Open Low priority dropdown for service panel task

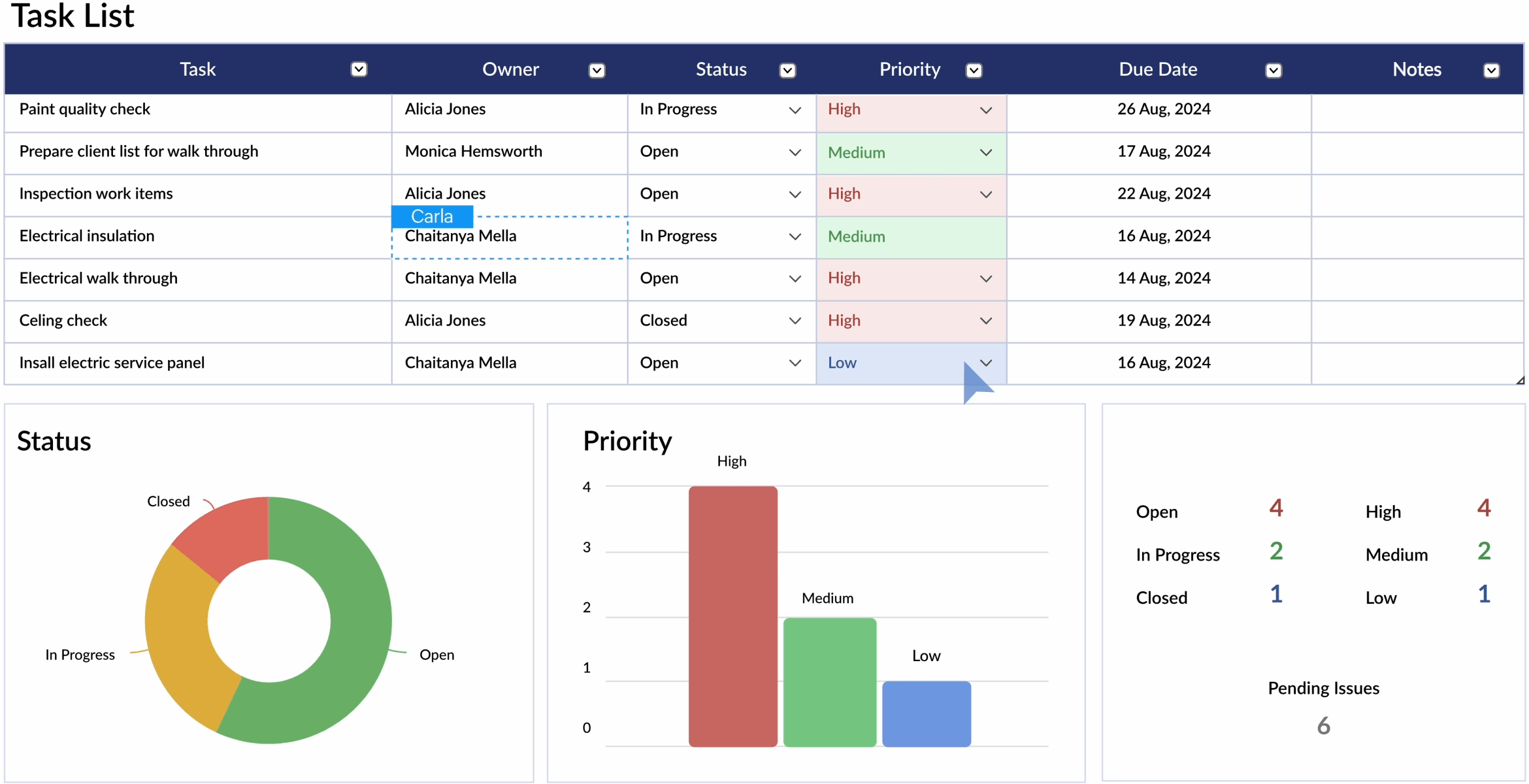click(x=986, y=363)
